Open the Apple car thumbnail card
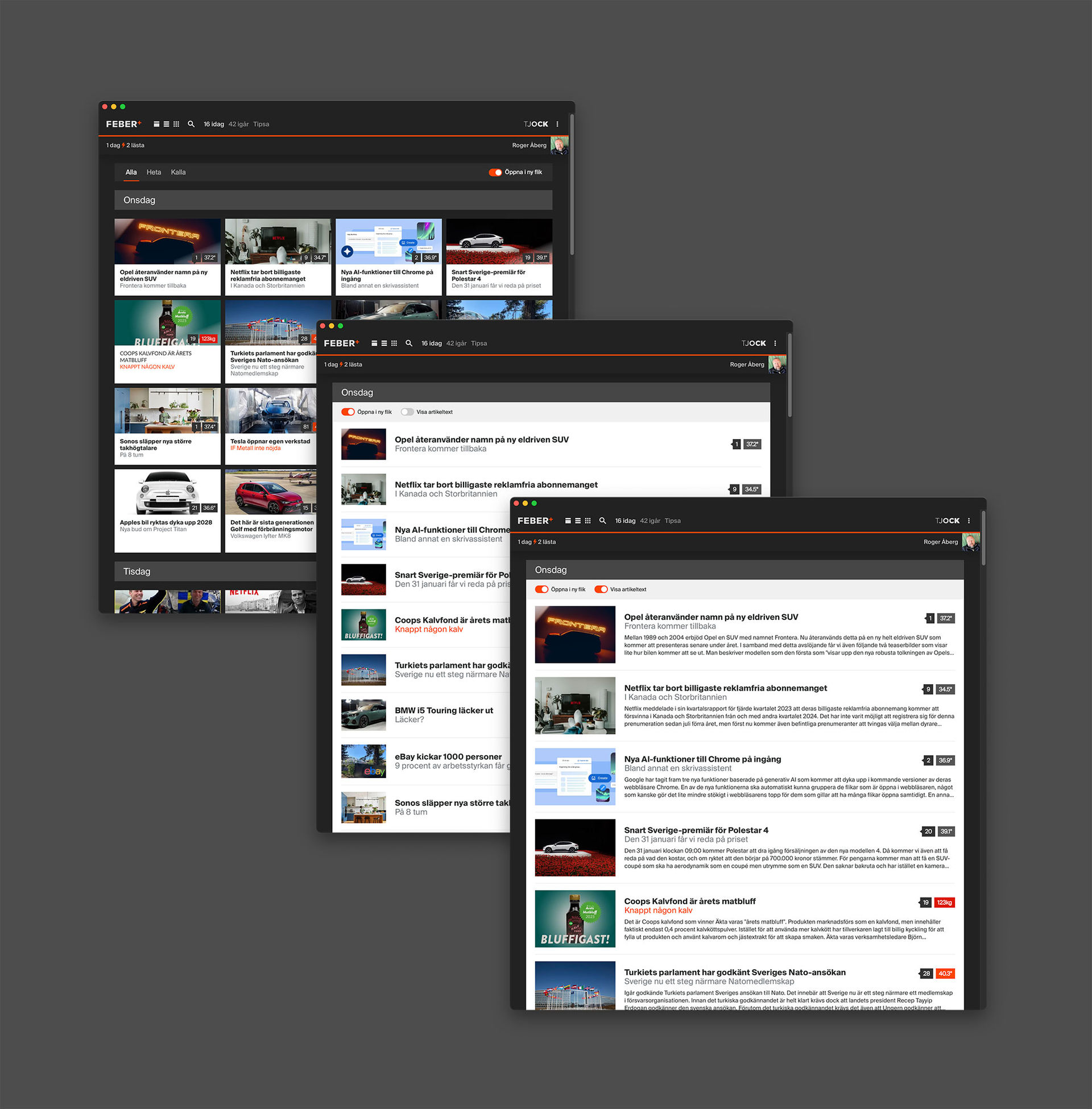Screen dimensions: 1092x1109 pos(167,493)
